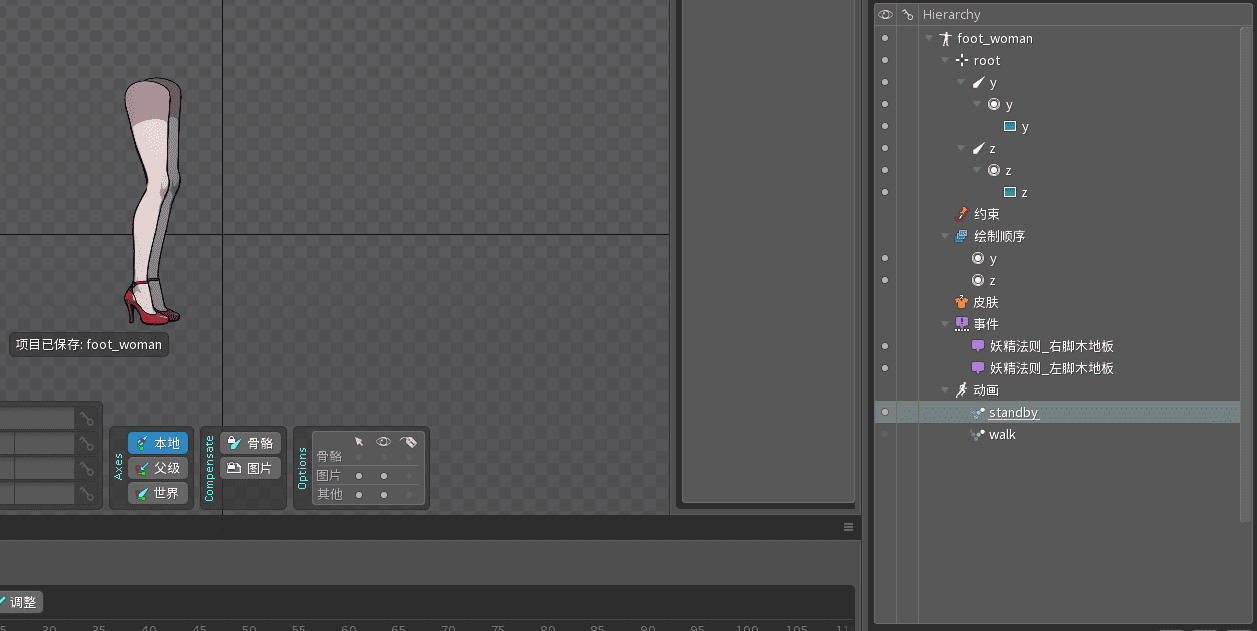
Task: Click the root bone crosshair icon
Action: pyautogui.click(x=962, y=60)
